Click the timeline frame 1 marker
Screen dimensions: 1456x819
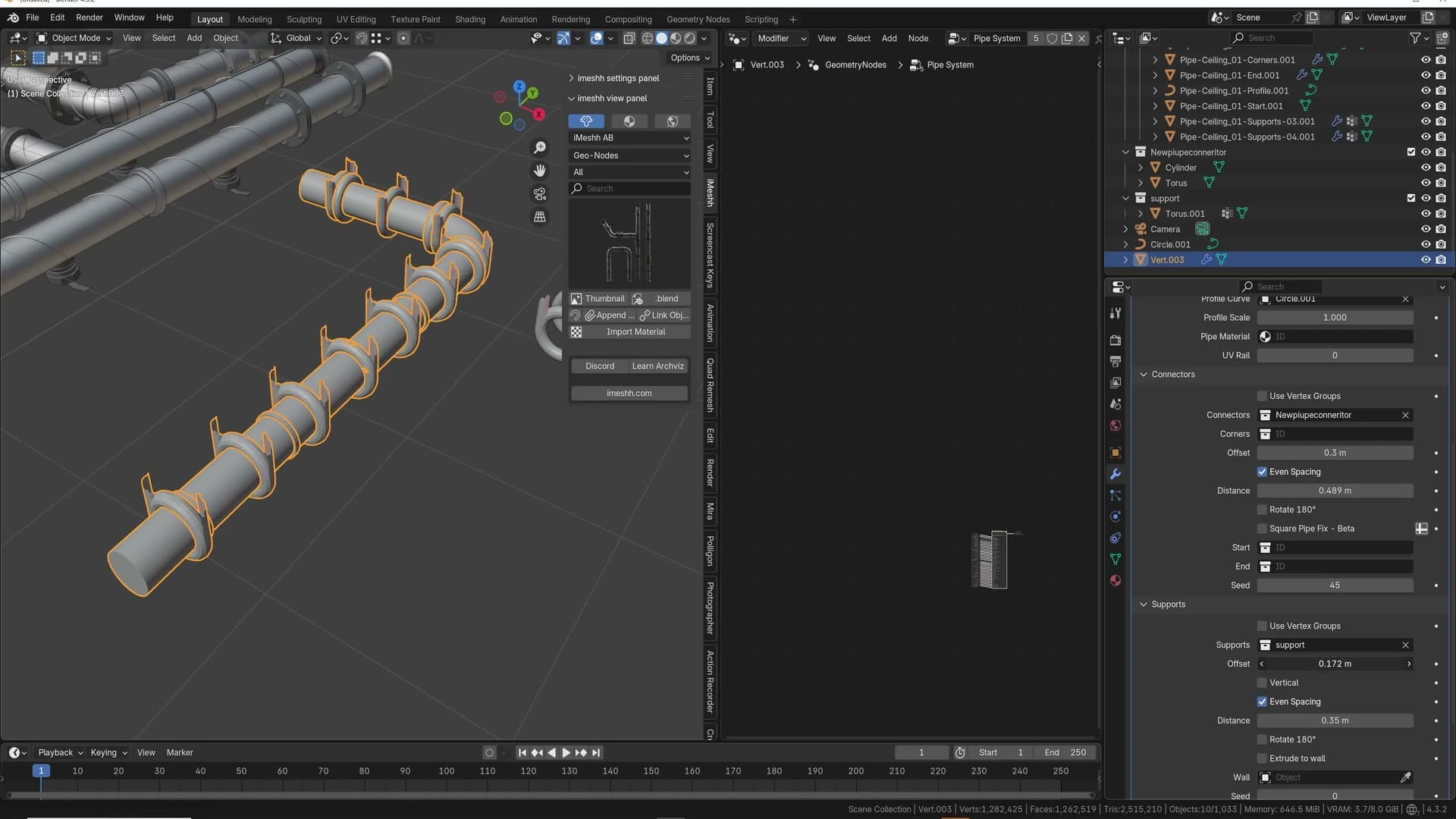click(41, 771)
